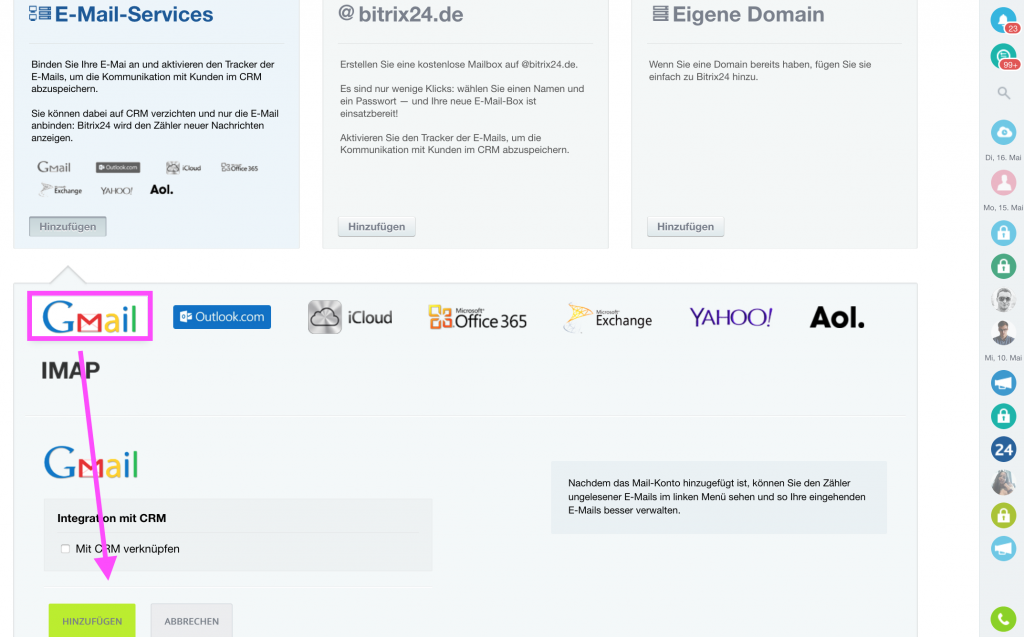Open chat with the woman's photo avatar
Image resolution: width=1024 pixels, height=637 pixels.
1004,483
